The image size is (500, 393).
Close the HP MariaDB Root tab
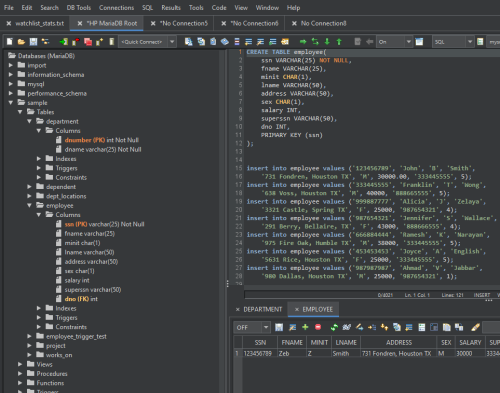coord(80,23)
